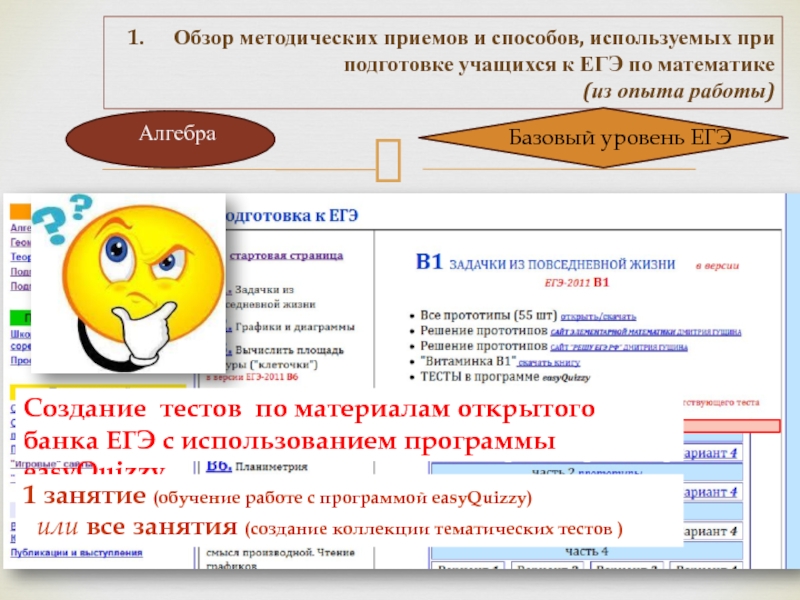Click the "часть 4" table row
This screenshot has height=600, width=800.
click(x=586, y=552)
